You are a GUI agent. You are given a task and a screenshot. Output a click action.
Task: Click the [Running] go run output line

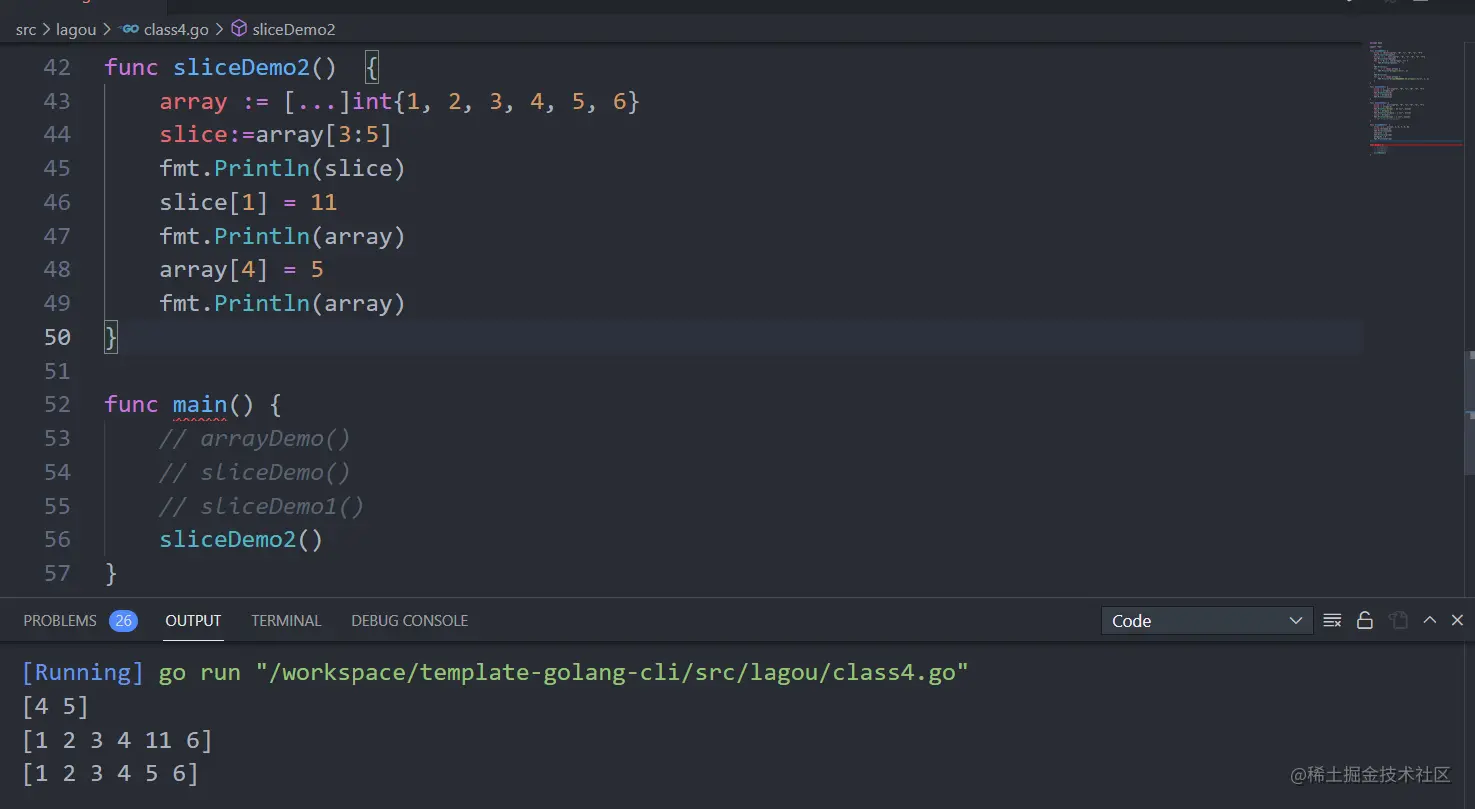495,672
